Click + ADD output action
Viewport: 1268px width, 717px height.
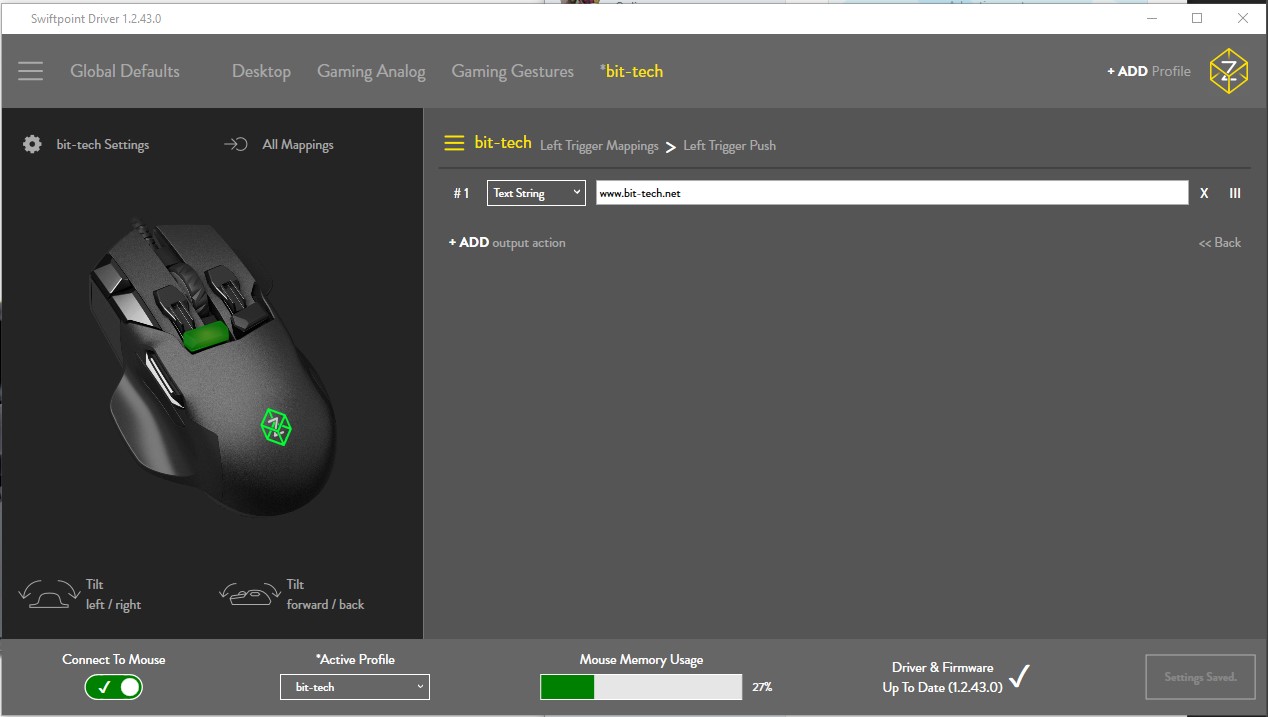point(507,243)
